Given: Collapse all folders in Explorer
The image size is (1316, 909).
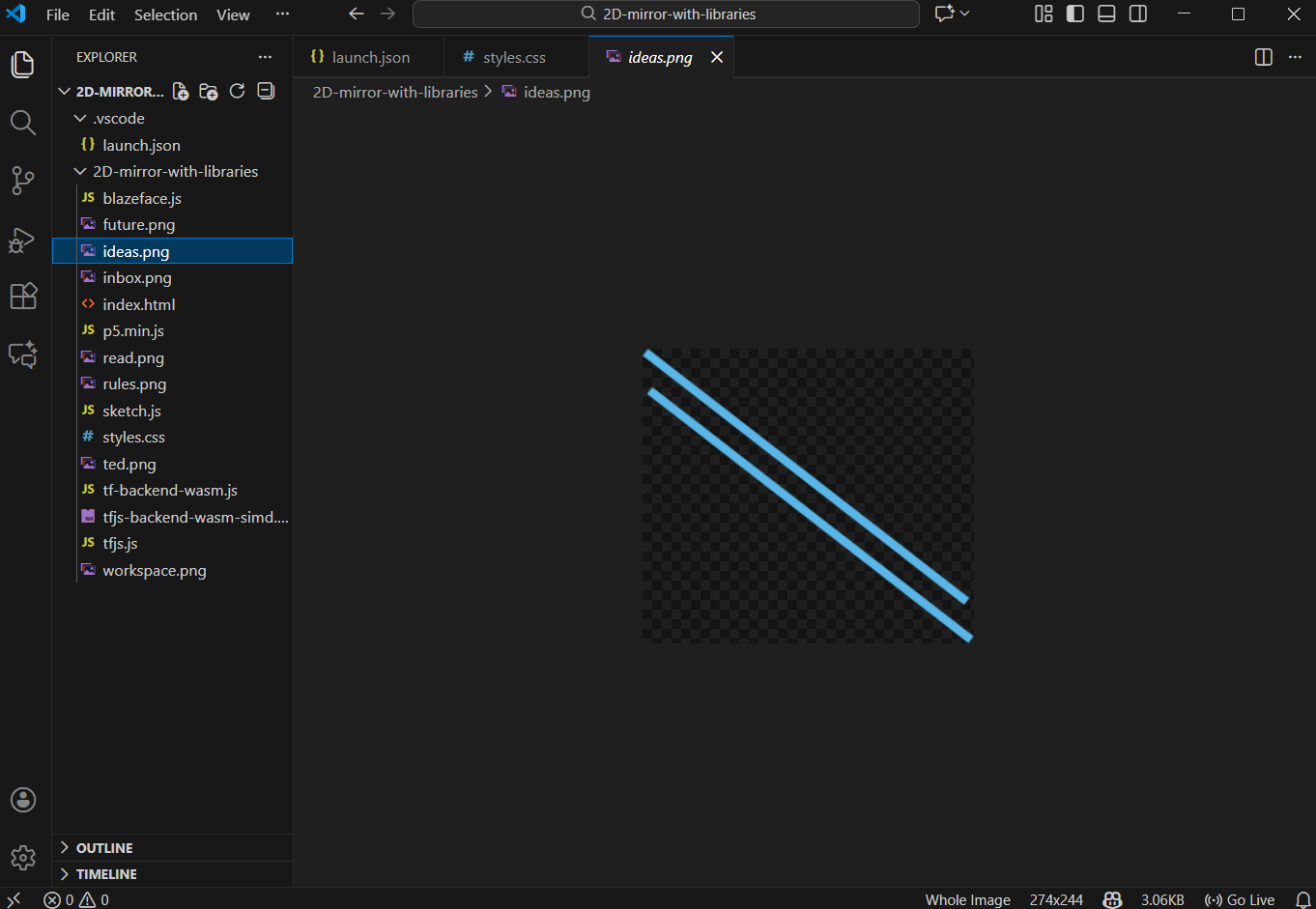Looking at the screenshot, I should pos(265,91).
